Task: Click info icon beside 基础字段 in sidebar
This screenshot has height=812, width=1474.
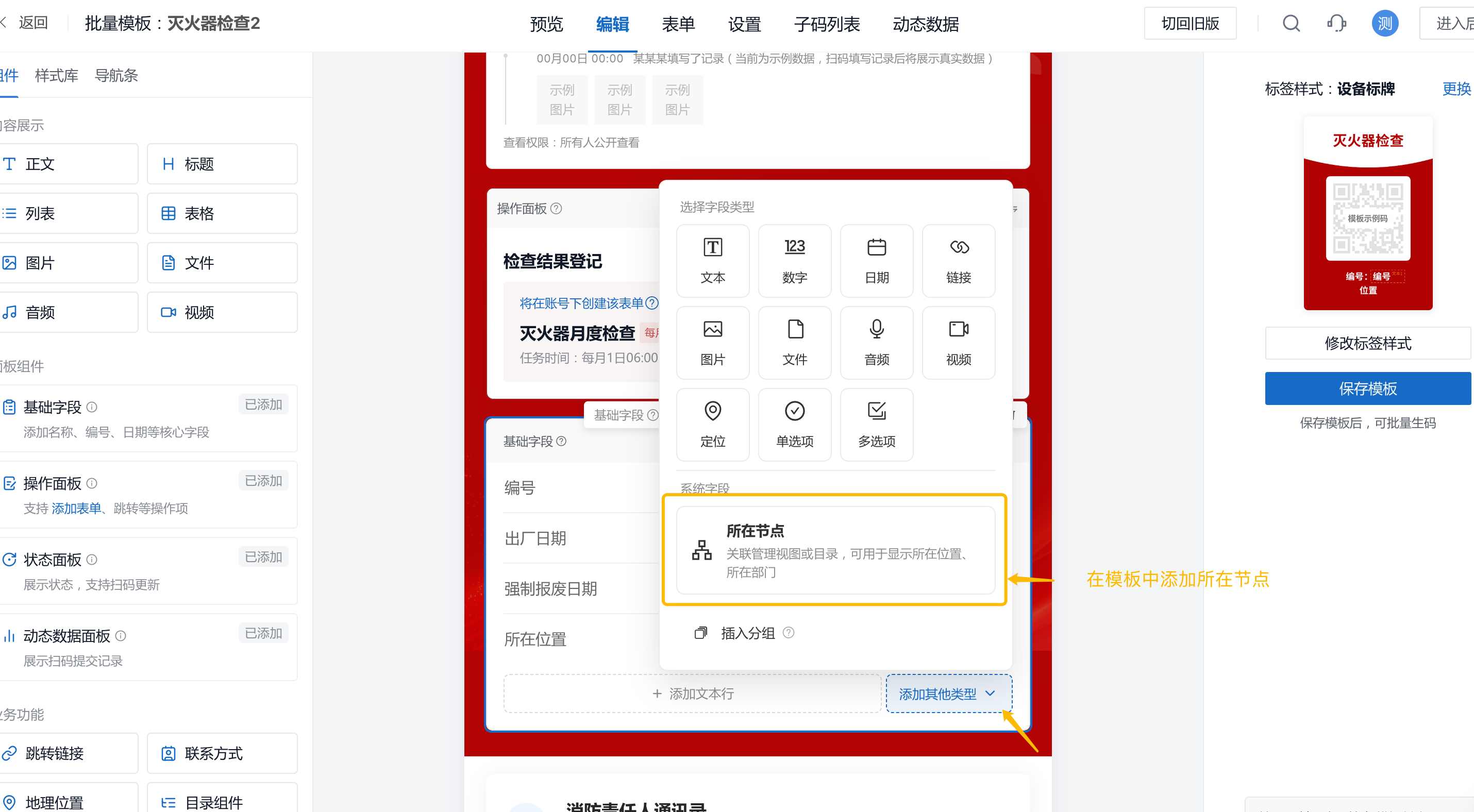Action: pos(92,407)
